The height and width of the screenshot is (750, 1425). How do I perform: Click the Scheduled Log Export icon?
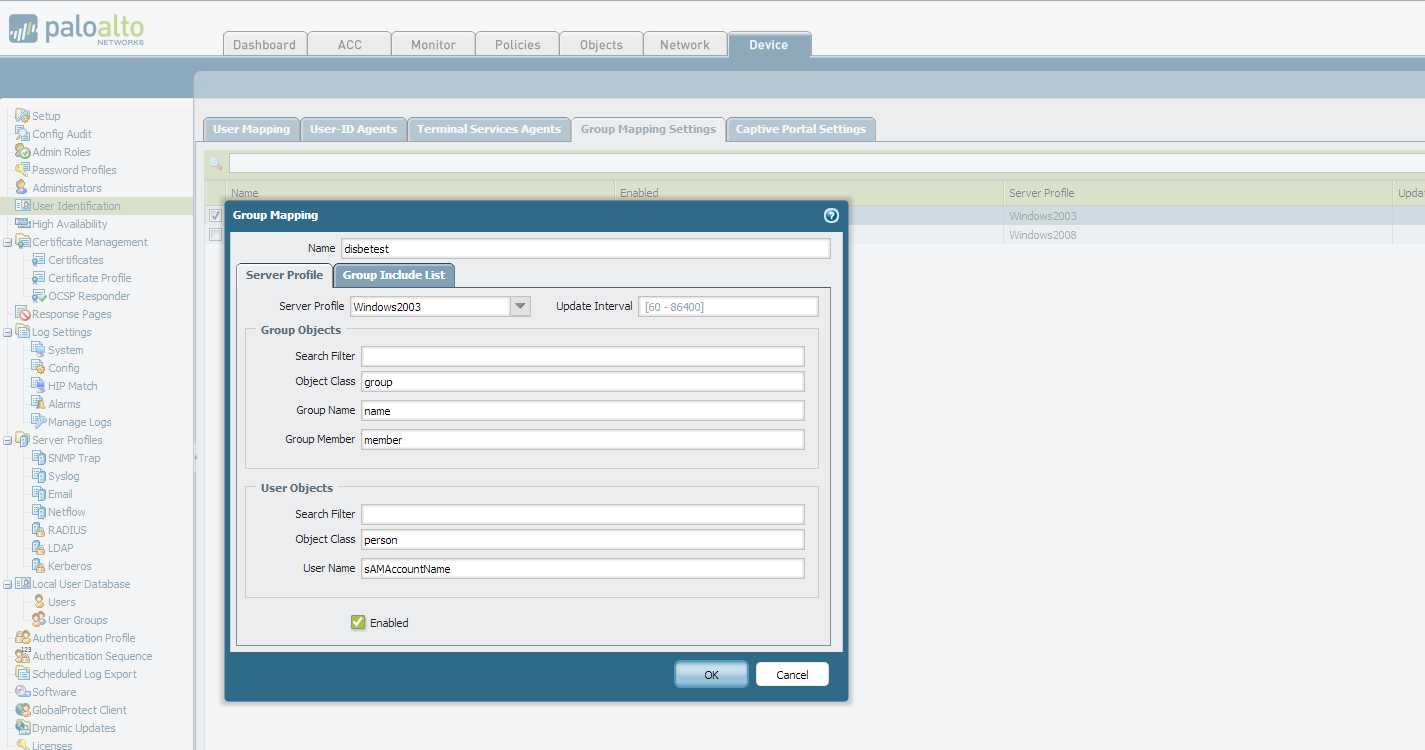(23, 674)
